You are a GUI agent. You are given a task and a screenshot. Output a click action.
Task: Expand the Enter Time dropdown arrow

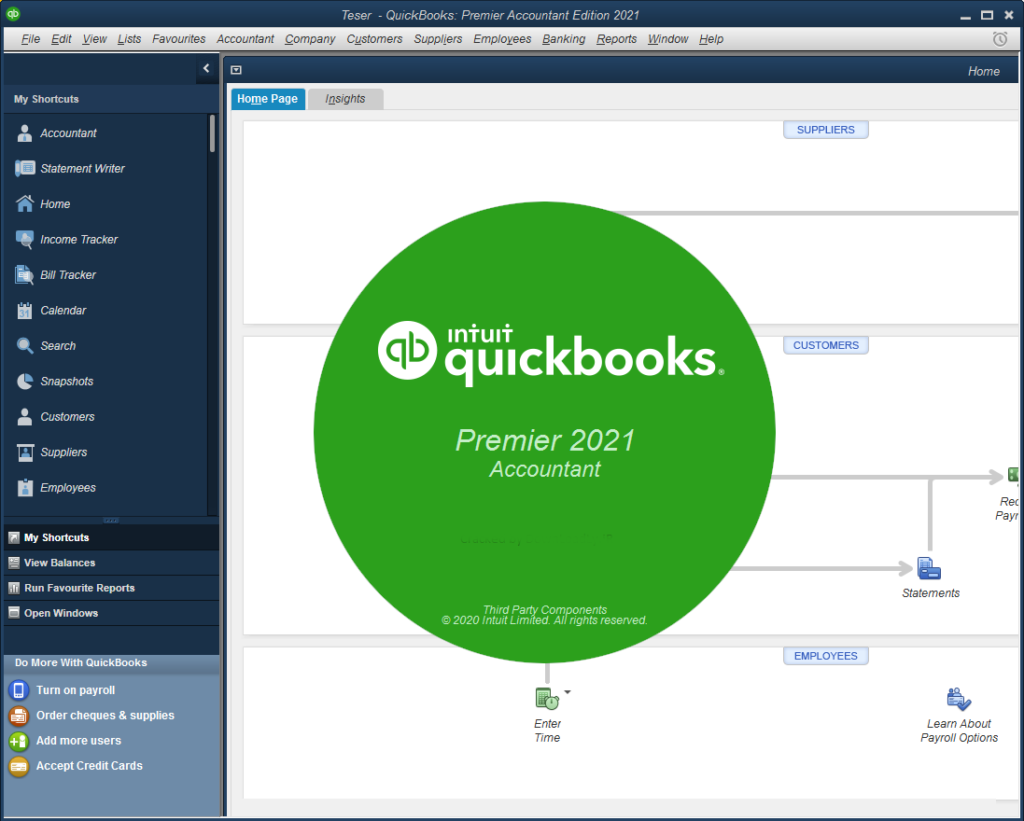click(568, 692)
